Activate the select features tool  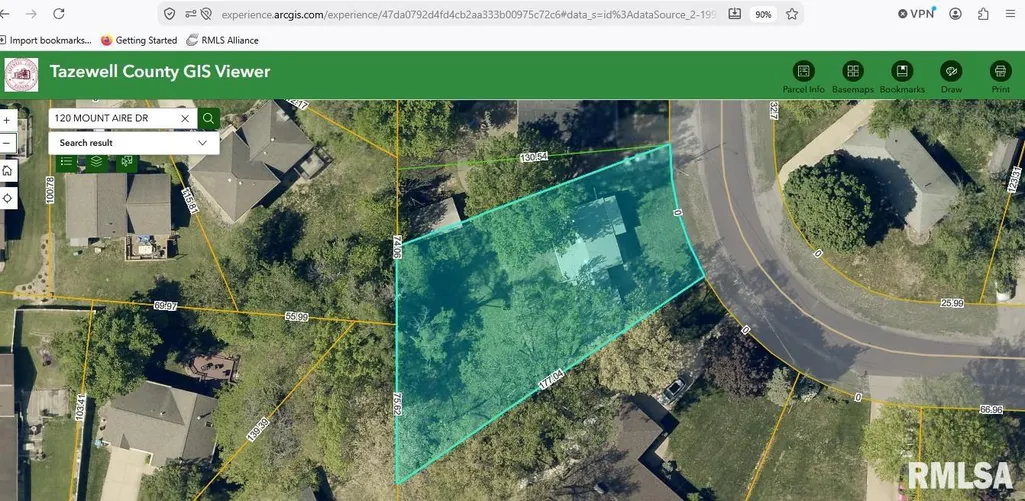pyautogui.click(x=127, y=161)
